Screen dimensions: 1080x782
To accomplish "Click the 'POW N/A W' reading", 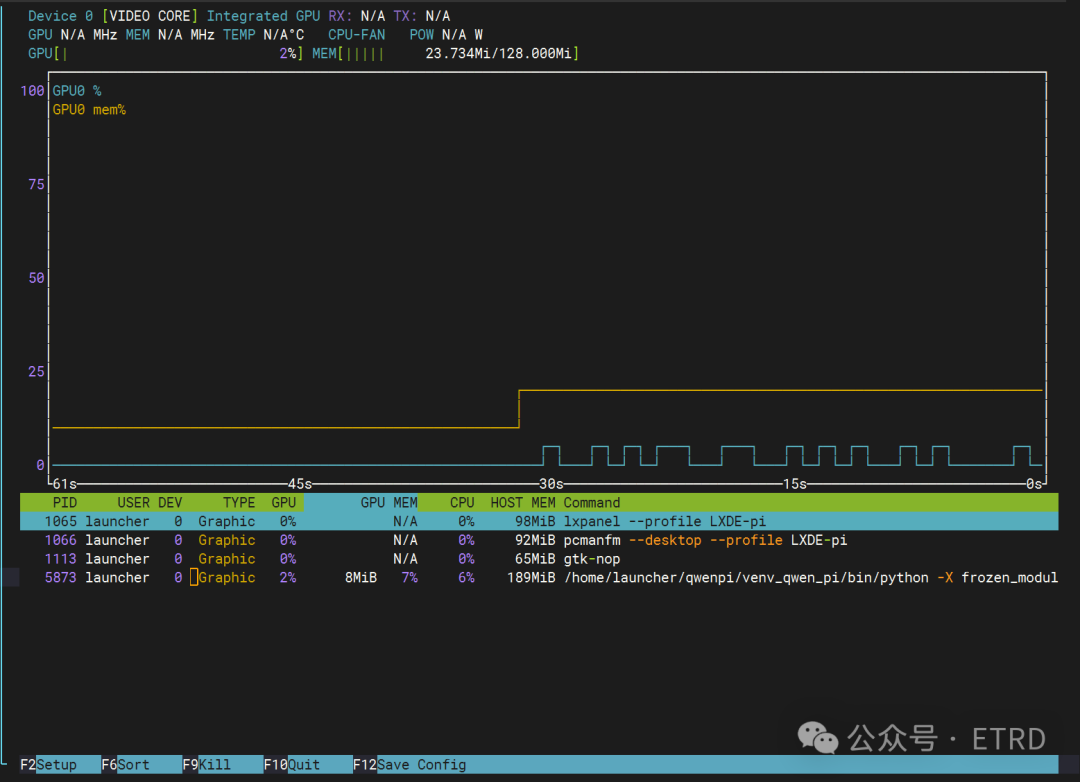I will [x=446, y=34].
